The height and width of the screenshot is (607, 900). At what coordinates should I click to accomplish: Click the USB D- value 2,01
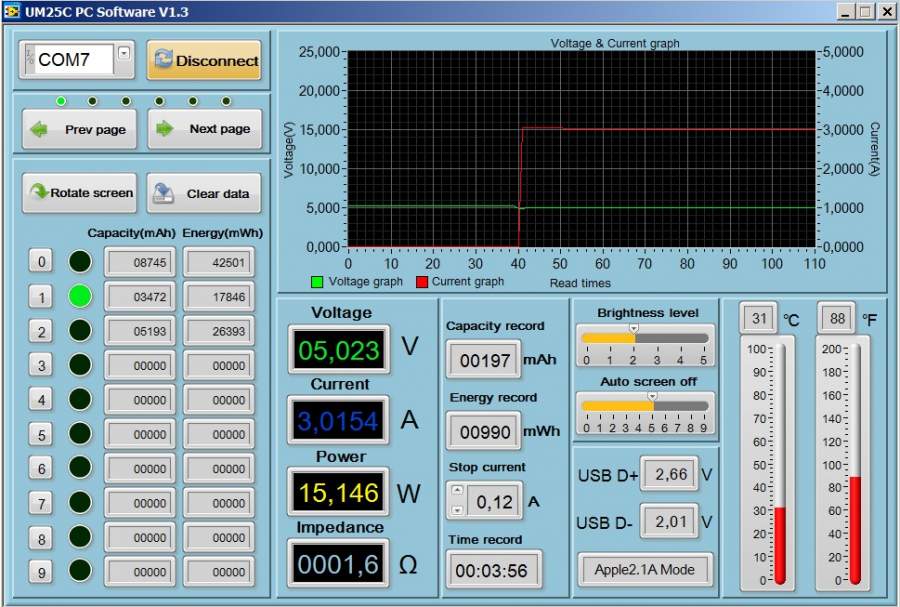click(670, 522)
